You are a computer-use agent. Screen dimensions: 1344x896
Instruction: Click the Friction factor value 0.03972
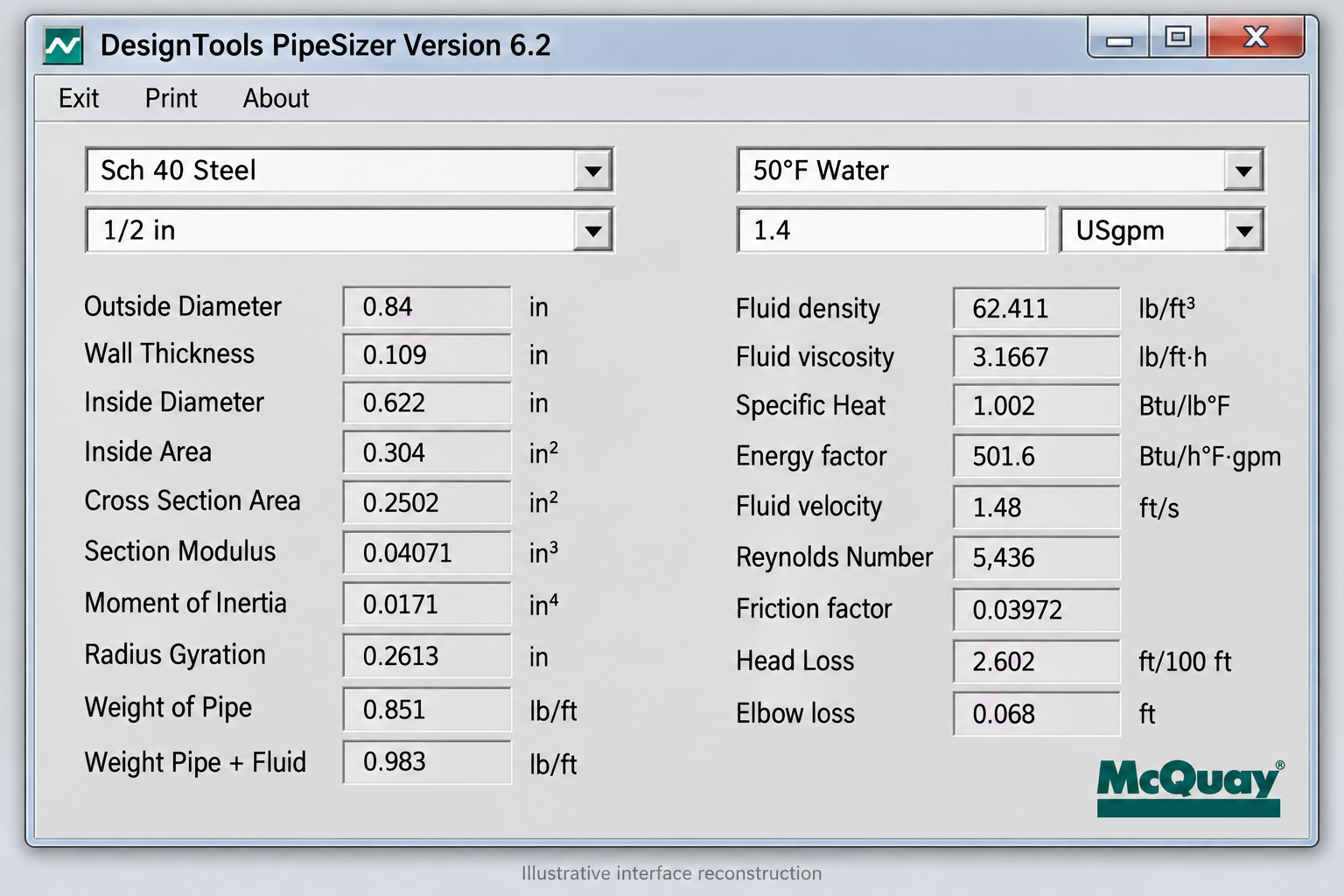tap(1037, 610)
